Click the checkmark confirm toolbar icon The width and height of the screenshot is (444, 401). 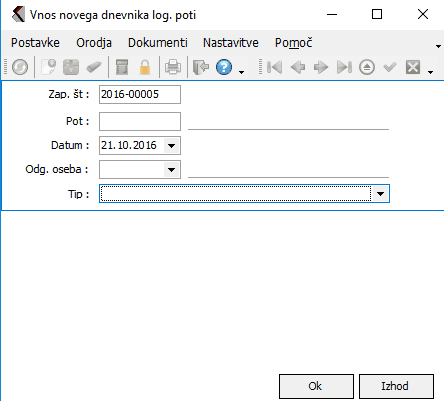tap(390, 67)
